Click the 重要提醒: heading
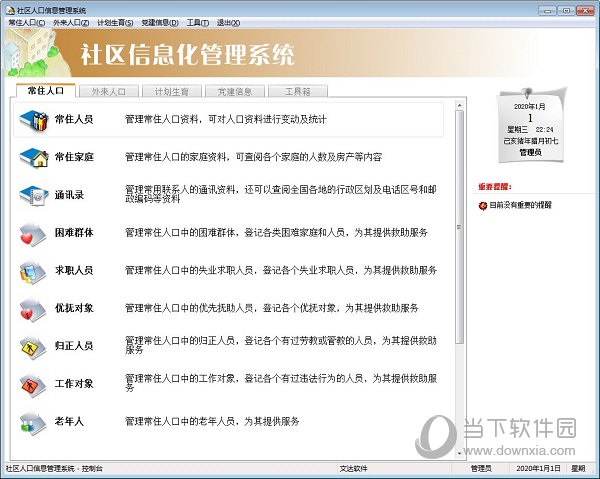 [x=495, y=187]
